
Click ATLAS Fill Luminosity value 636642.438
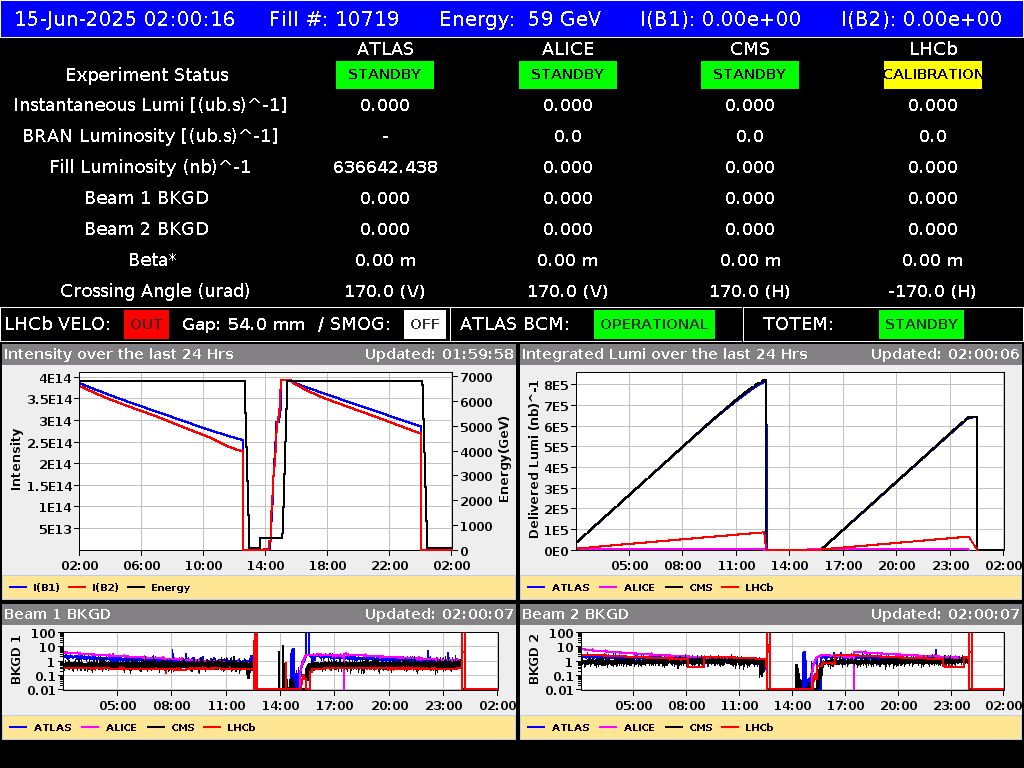385,167
